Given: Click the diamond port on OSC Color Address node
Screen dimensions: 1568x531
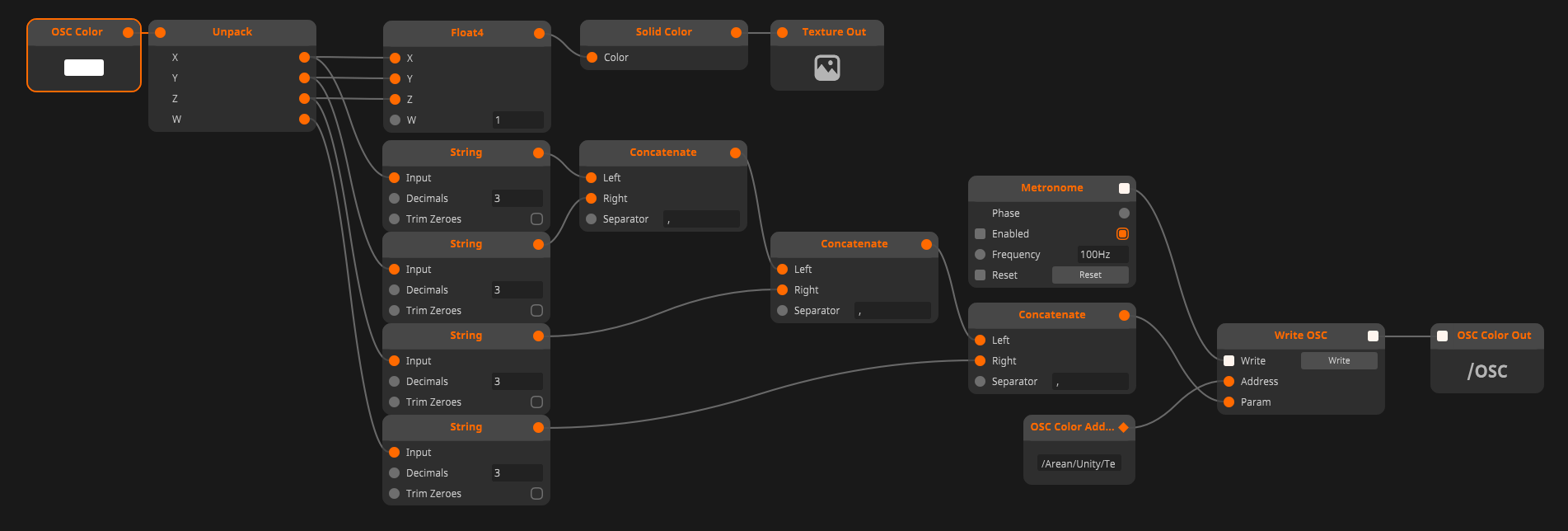Looking at the screenshot, I should (1123, 427).
